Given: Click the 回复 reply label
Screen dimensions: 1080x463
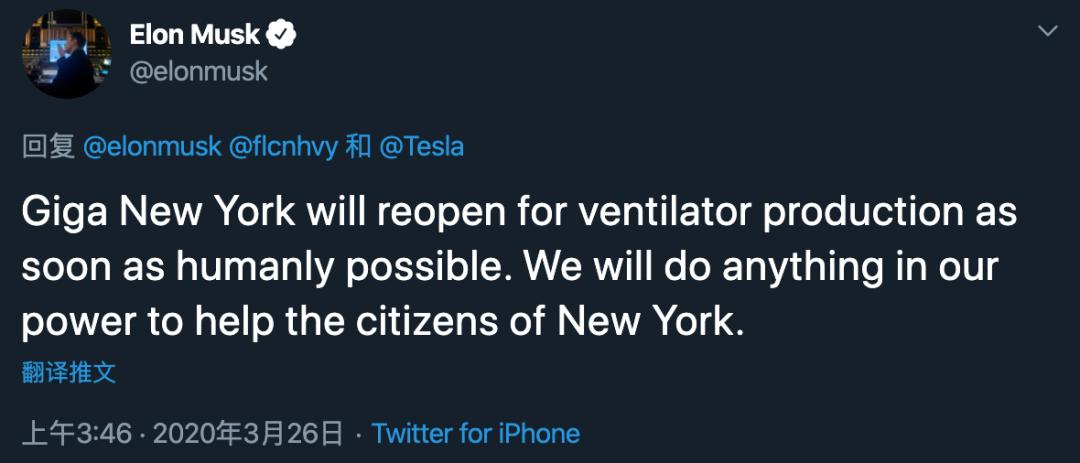Looking at the screenshot, I should pyautogui.click(x=48, y=147).
